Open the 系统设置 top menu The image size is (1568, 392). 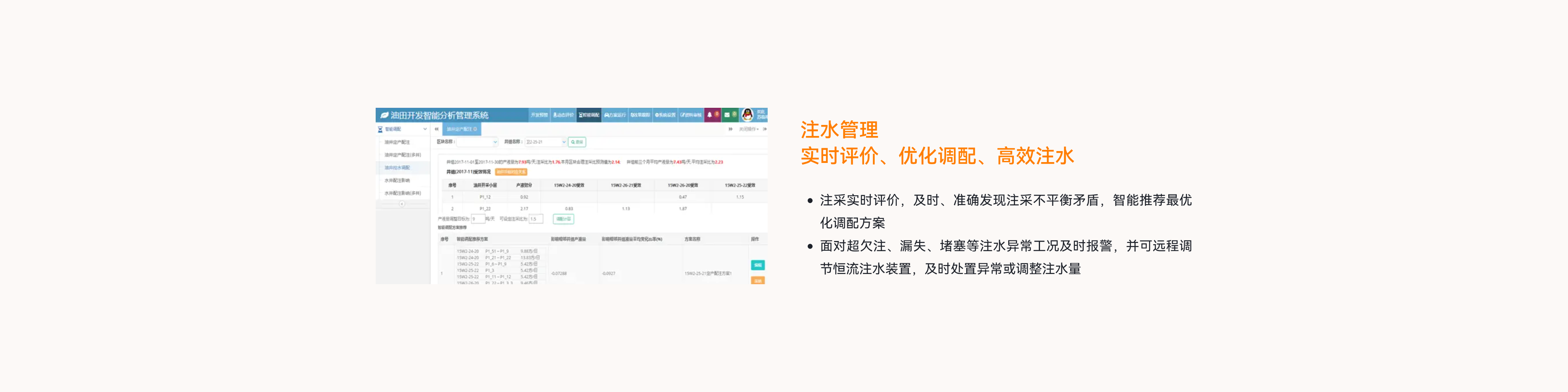[x=665, y=115]
